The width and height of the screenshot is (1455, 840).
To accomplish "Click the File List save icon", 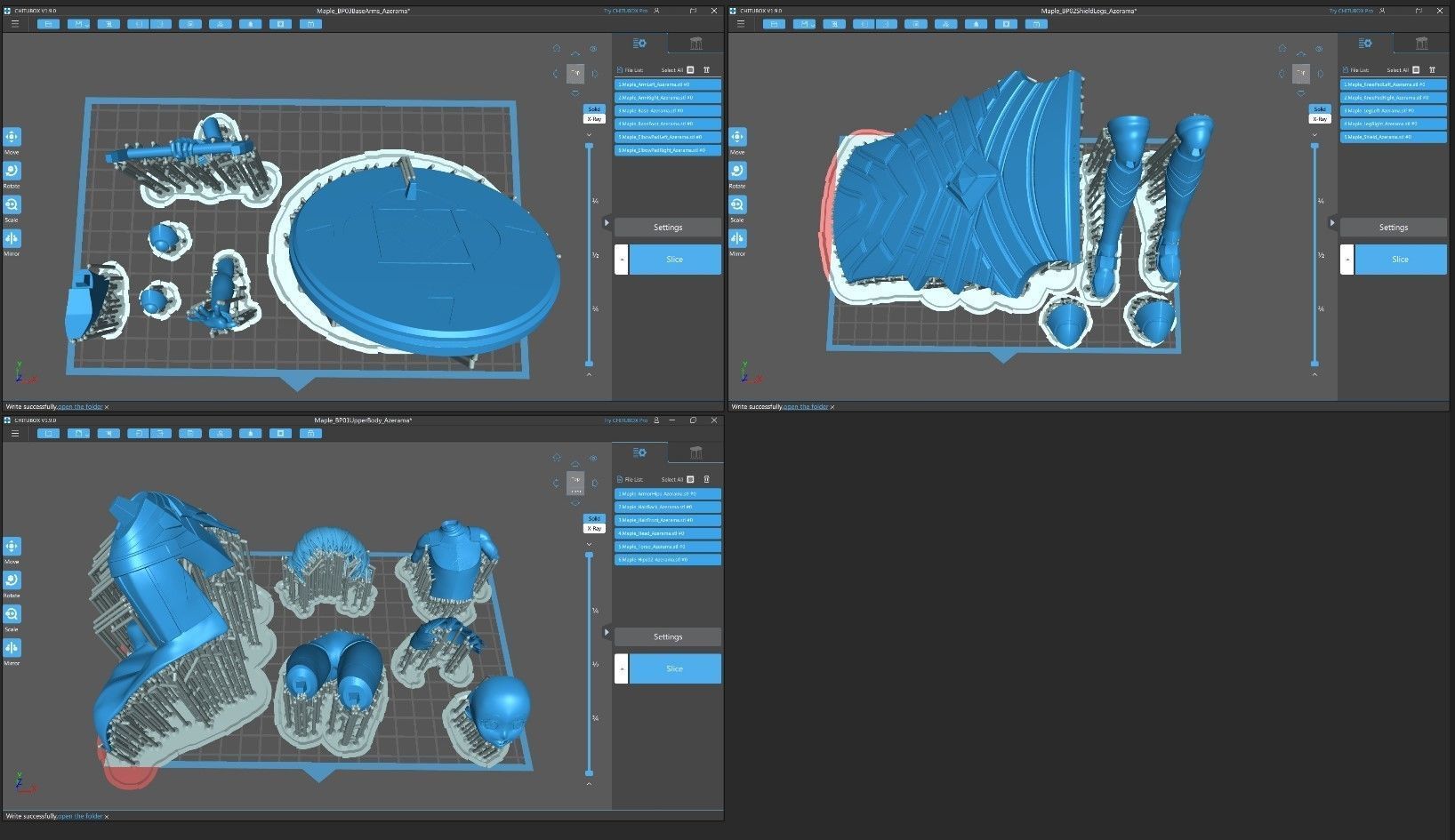I will [620, 69].
